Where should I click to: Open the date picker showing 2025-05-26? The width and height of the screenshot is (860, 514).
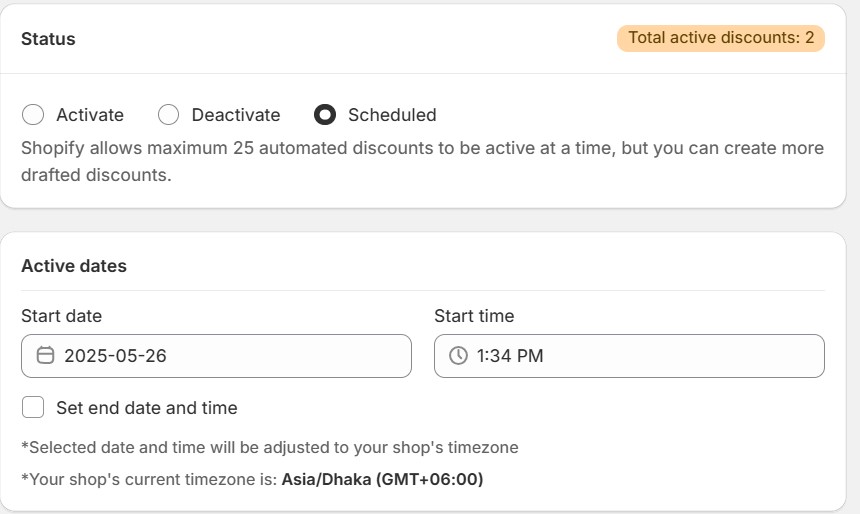[x=216, y=356]
